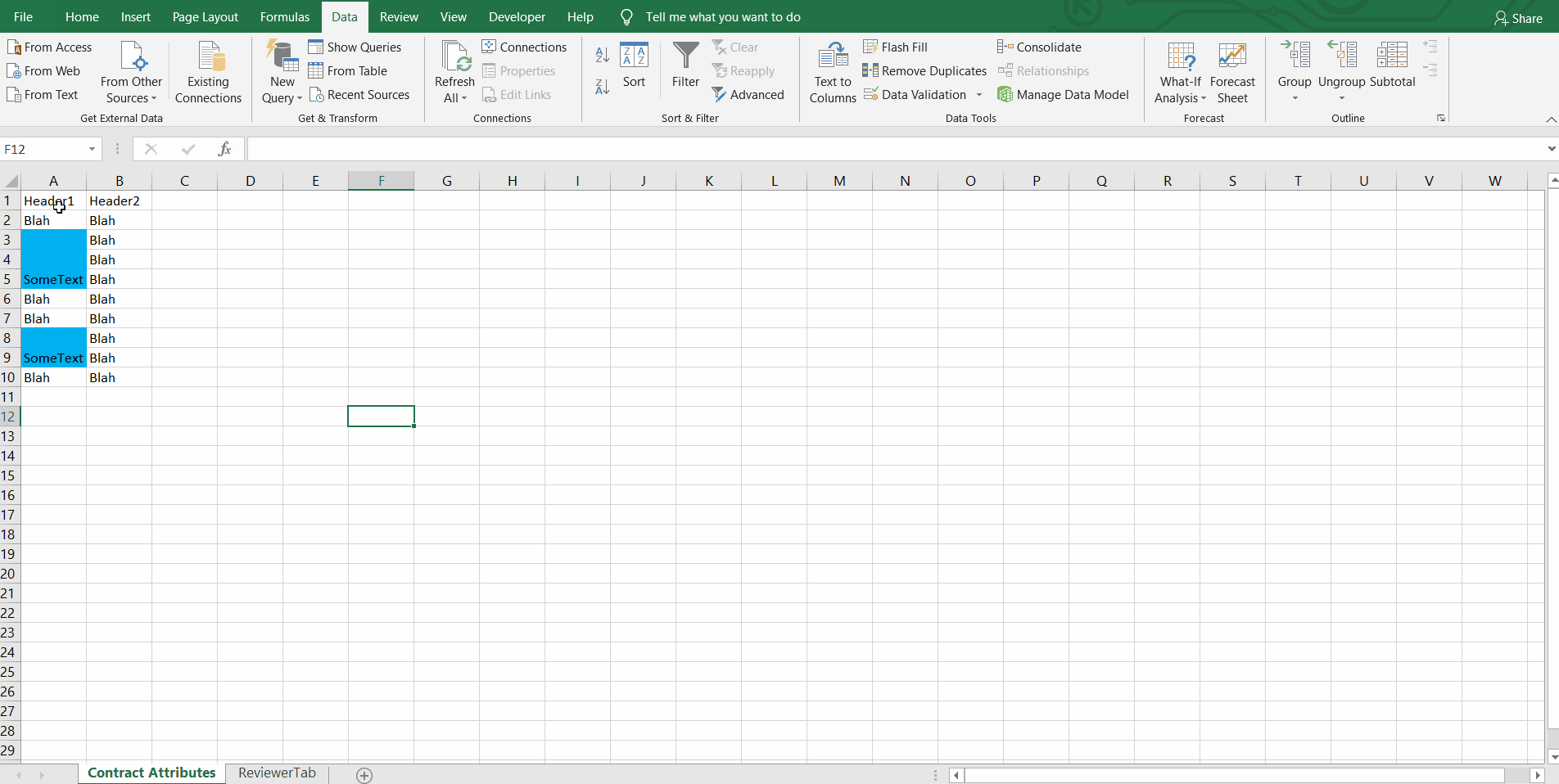The height and width of the screenshot is (784, 1559).
Task: Open the Review ribbon tab
Action: (399, 16)
